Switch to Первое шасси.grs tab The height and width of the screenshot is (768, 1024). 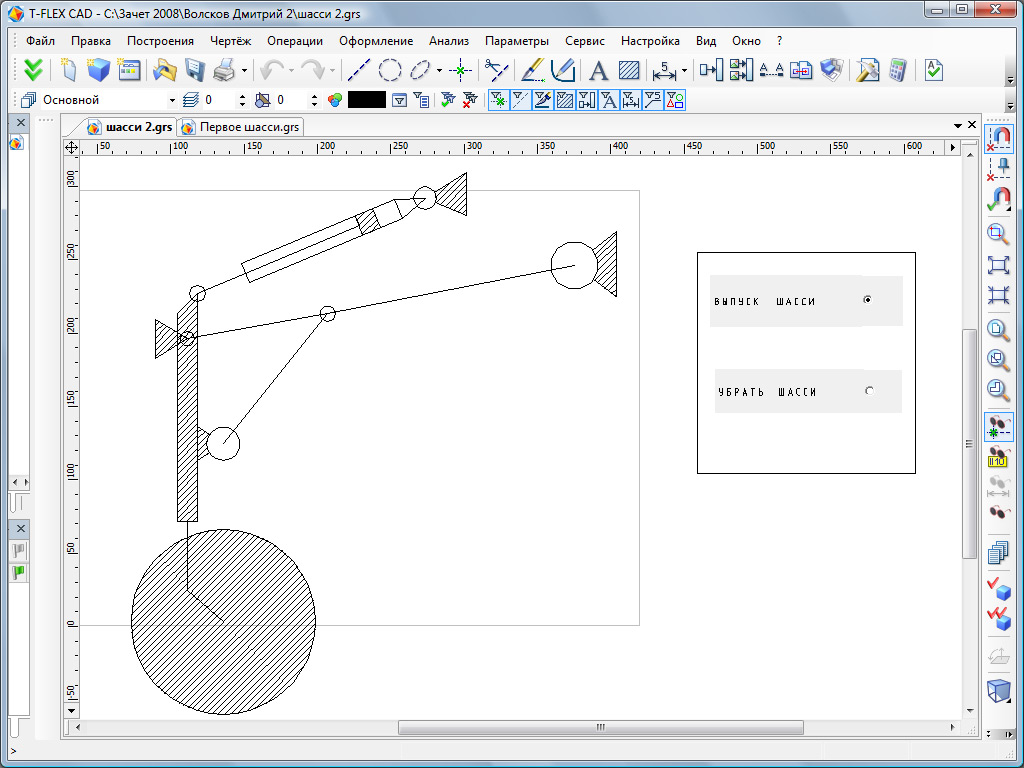tap(242, 127)
